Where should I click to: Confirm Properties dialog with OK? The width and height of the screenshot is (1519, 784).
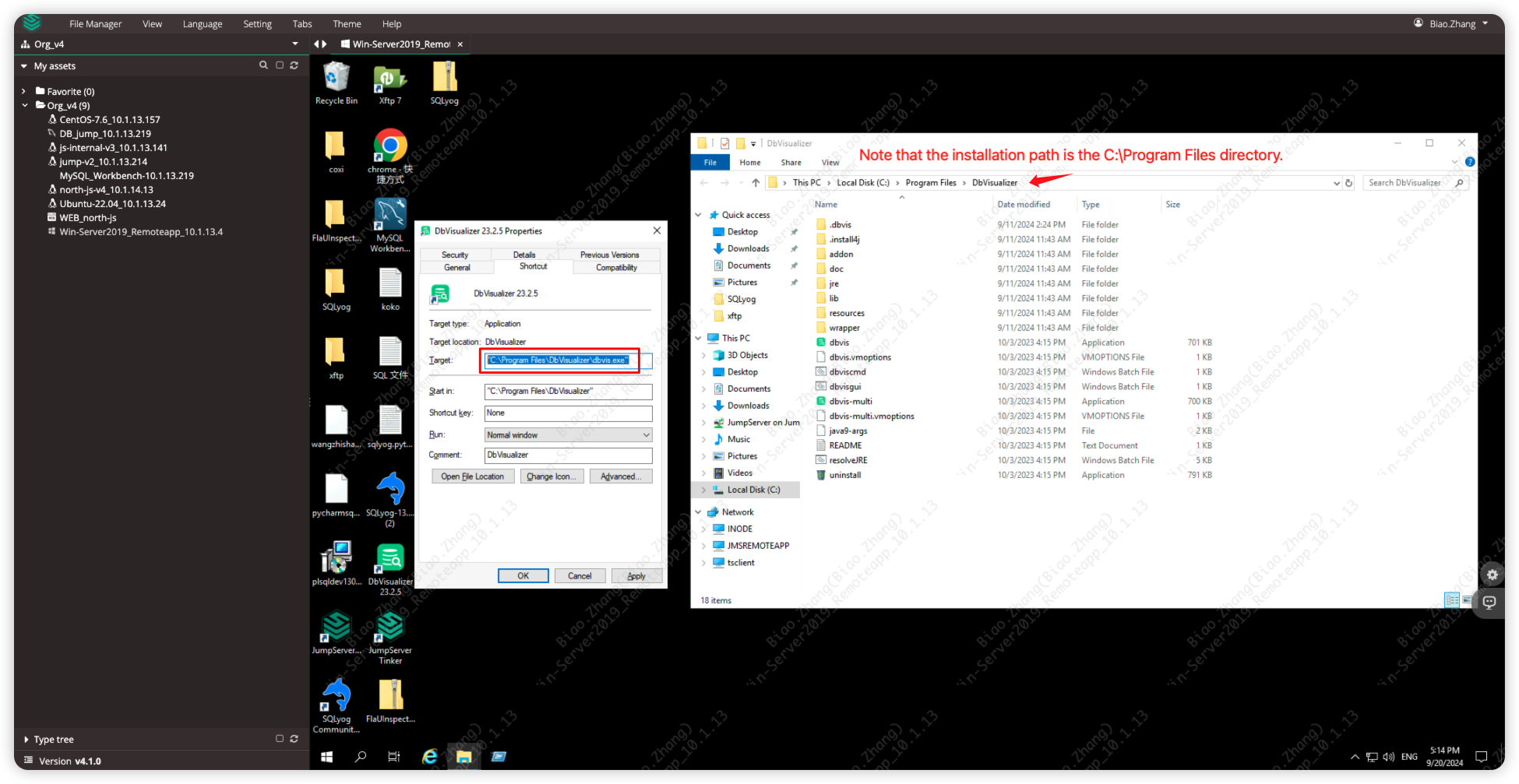[x=523, y=576]
